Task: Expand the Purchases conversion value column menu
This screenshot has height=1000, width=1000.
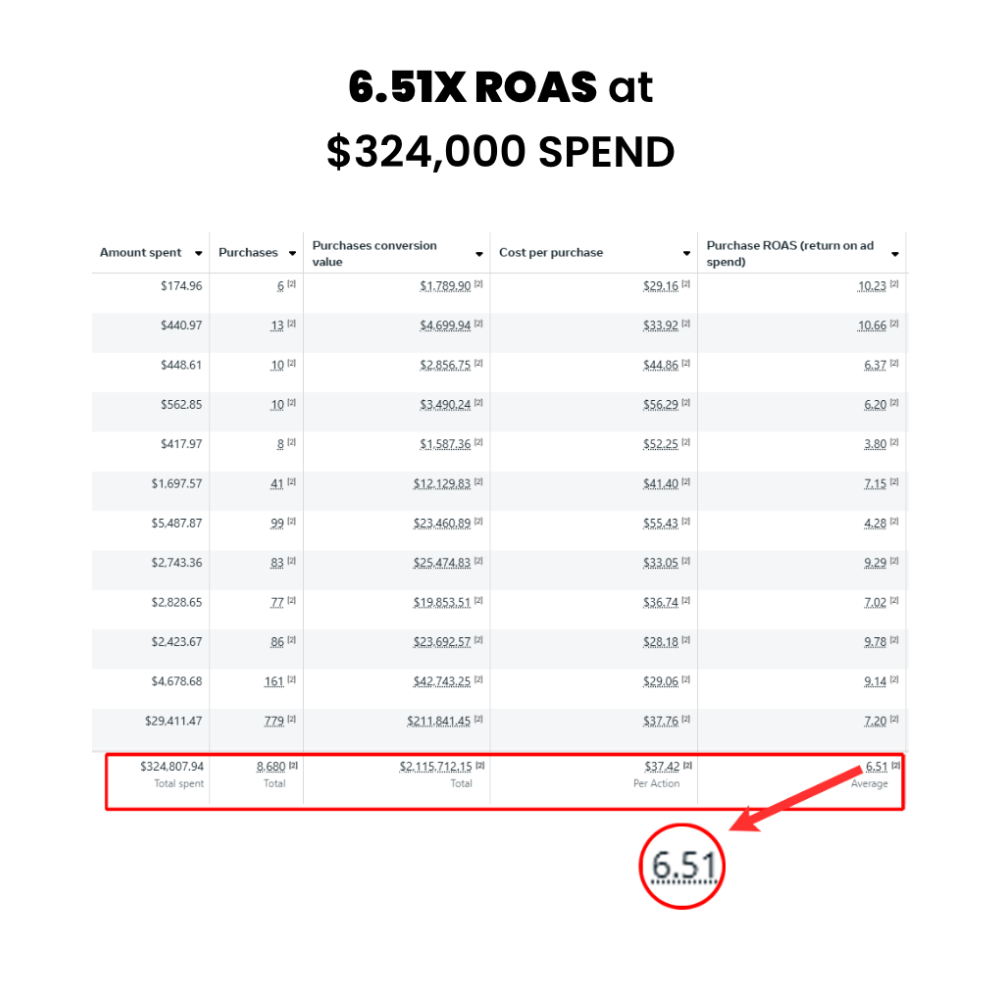Action: [479, 254]
